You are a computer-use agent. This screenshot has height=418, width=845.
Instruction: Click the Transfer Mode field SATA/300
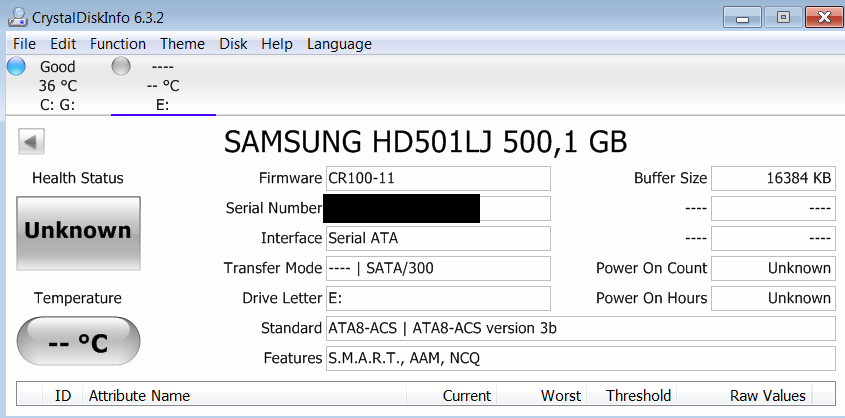(438, 268)
